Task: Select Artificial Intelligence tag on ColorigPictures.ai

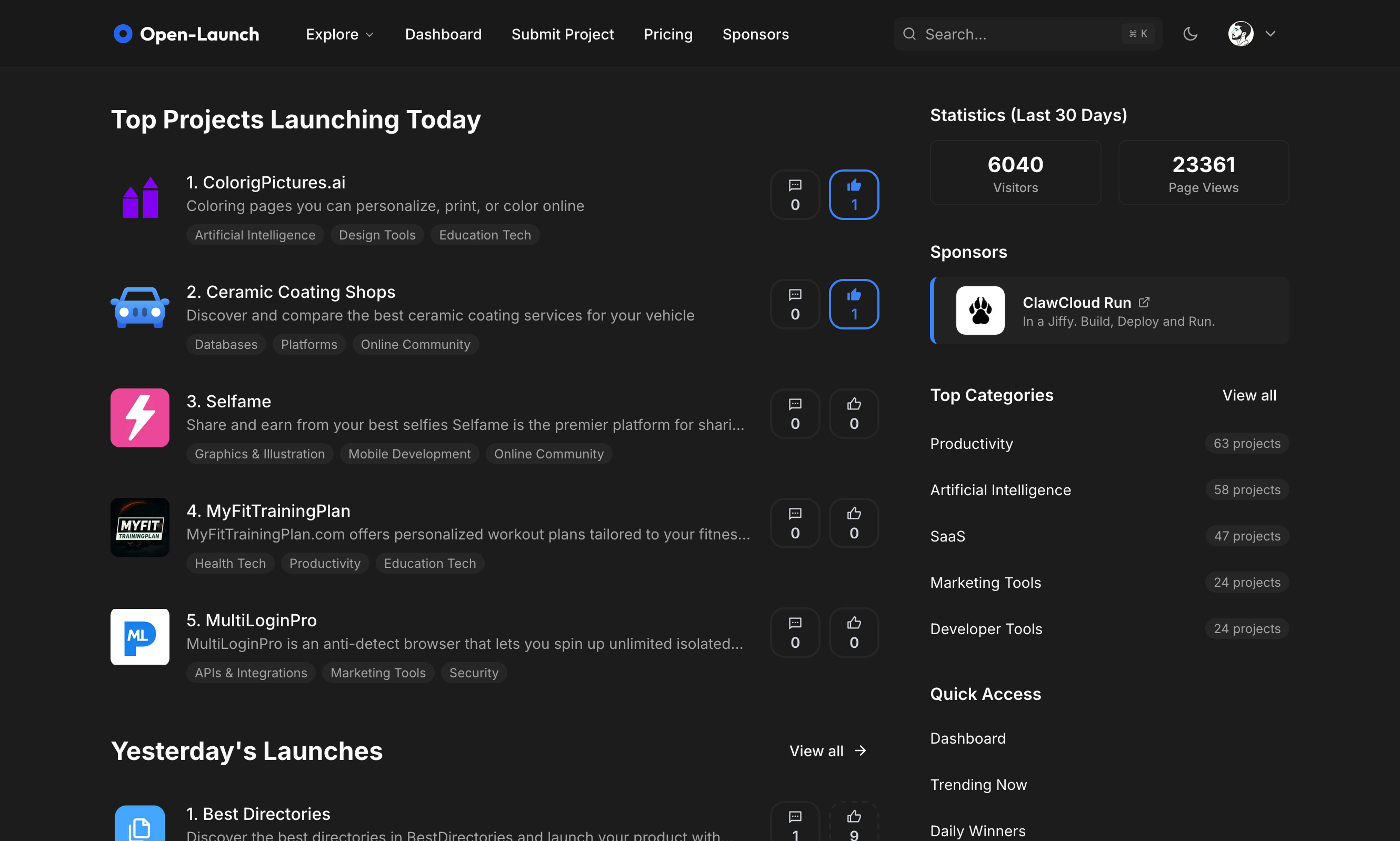Action: pyautogui.click(x=255, y=235)
